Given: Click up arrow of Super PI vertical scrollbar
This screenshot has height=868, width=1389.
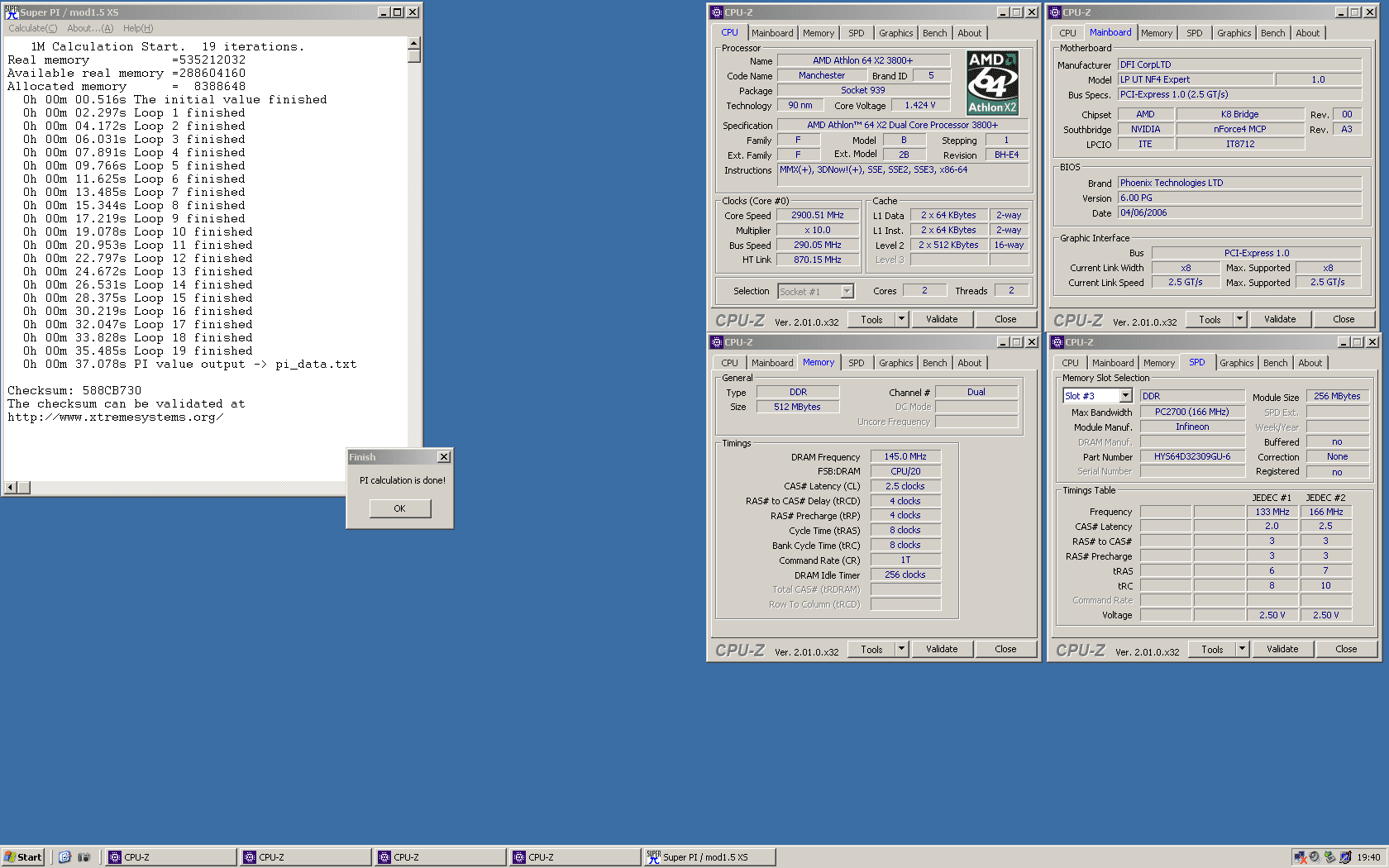Looking at the screenshot, I should (414, 43).
